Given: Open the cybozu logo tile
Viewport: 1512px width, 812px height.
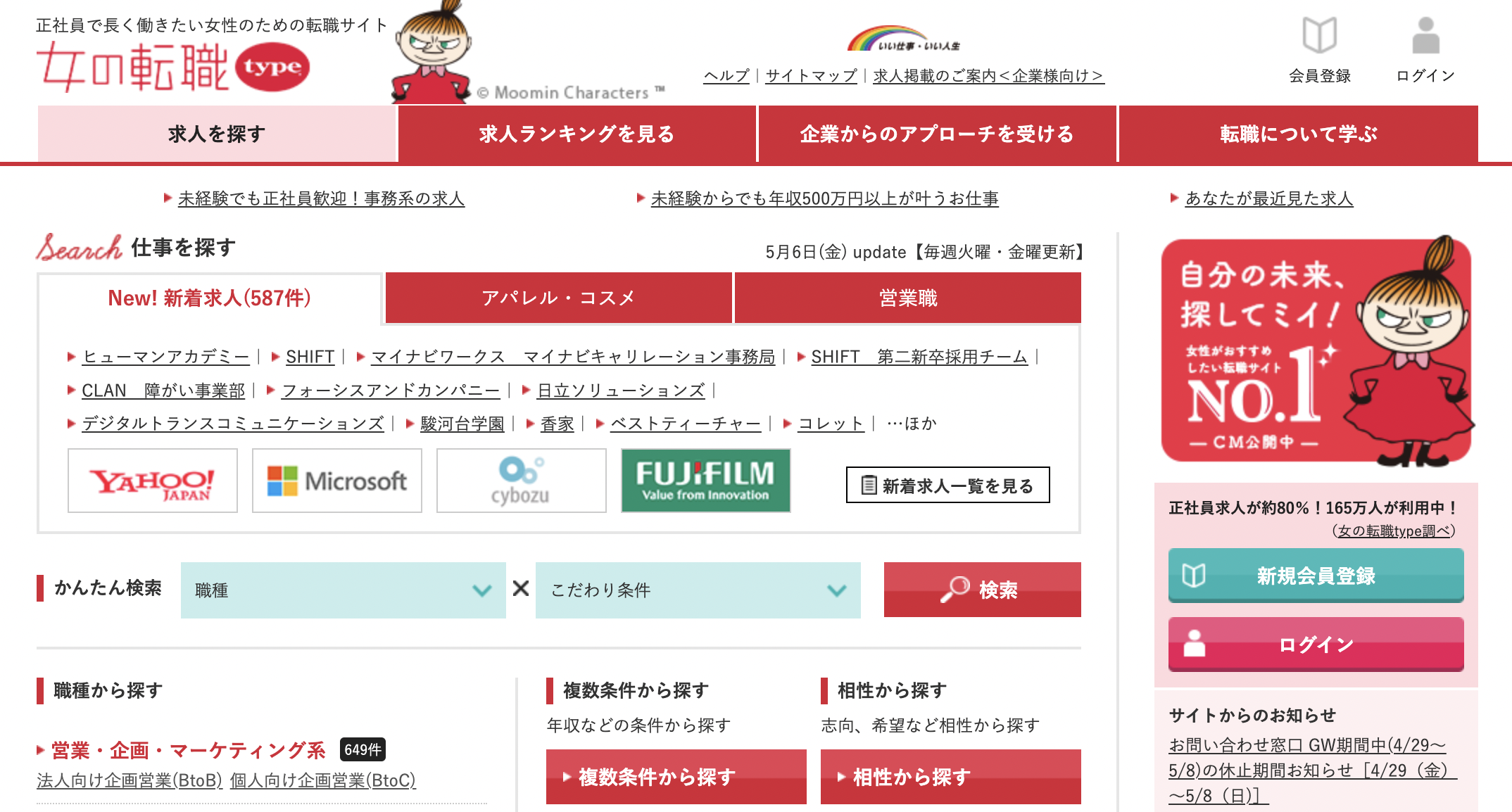Looking at the screenshot, I should tap(522, 481).
